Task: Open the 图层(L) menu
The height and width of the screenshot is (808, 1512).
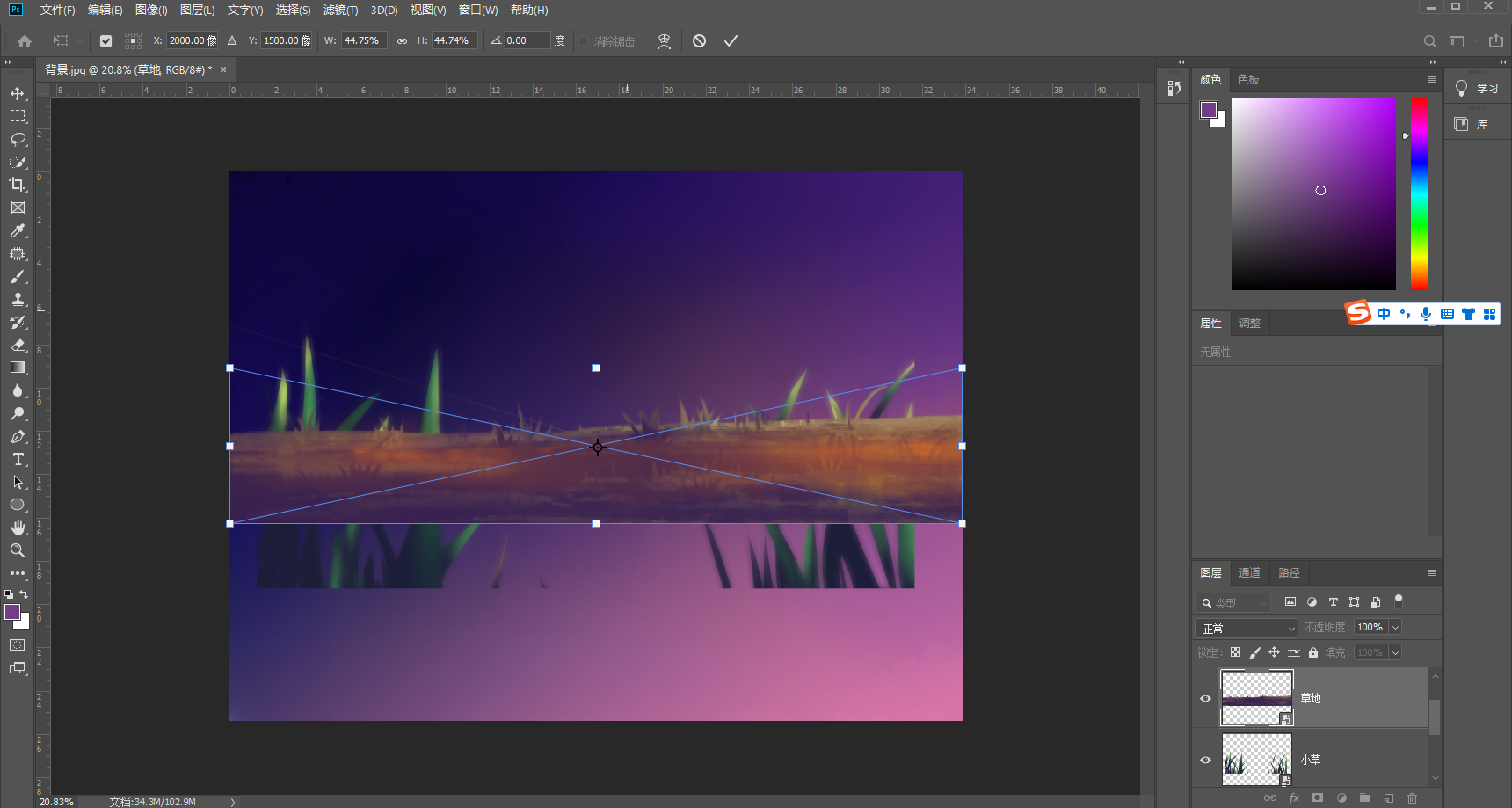Action: [198, 11]
